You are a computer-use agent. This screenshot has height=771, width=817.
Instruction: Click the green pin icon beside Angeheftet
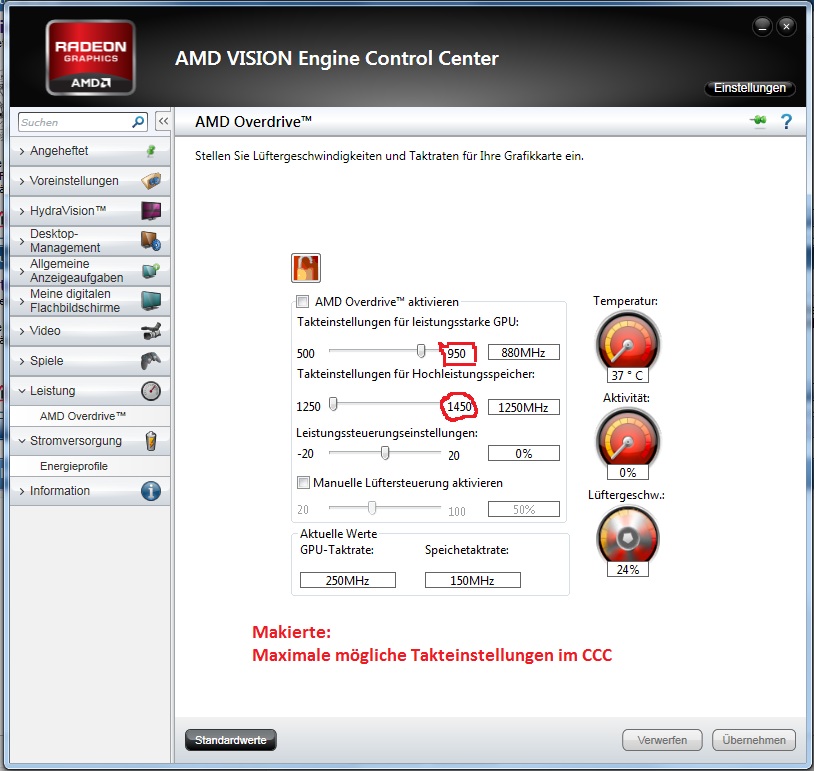tap(151, 151)
